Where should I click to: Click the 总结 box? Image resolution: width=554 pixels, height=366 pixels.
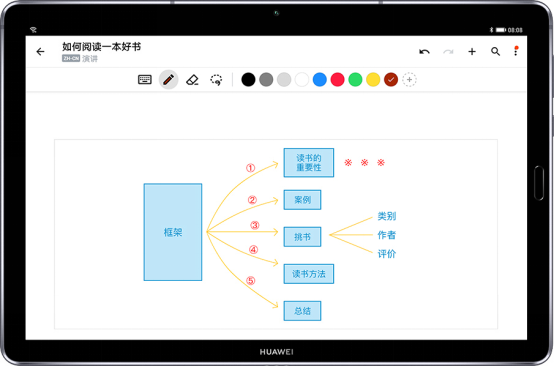pos(302,311)
